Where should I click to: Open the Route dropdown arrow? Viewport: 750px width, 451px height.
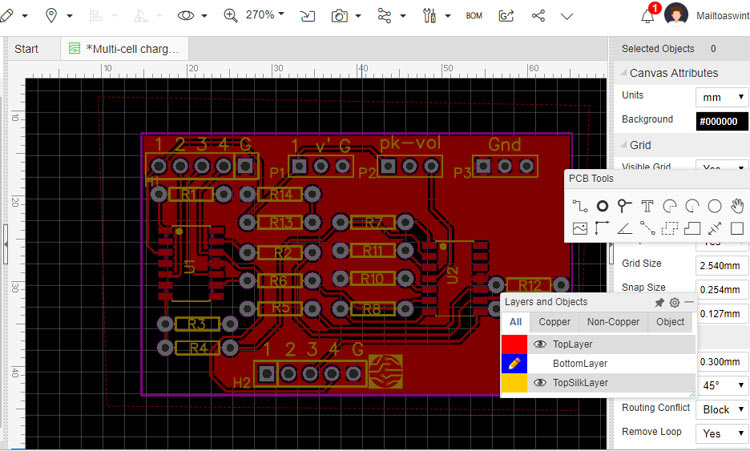(x=403, y=16)
